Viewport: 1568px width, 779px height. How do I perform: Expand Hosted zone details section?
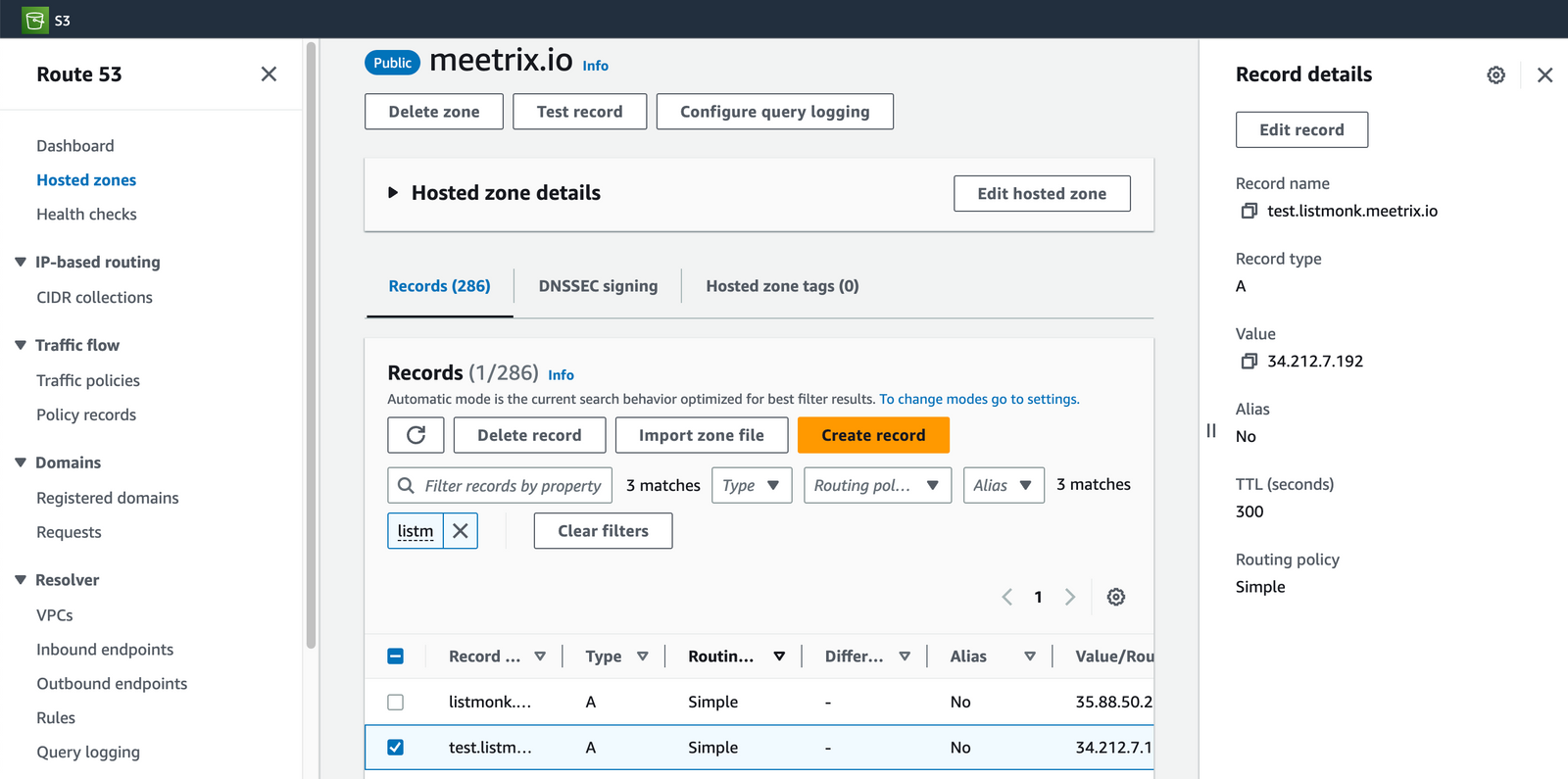393,193
